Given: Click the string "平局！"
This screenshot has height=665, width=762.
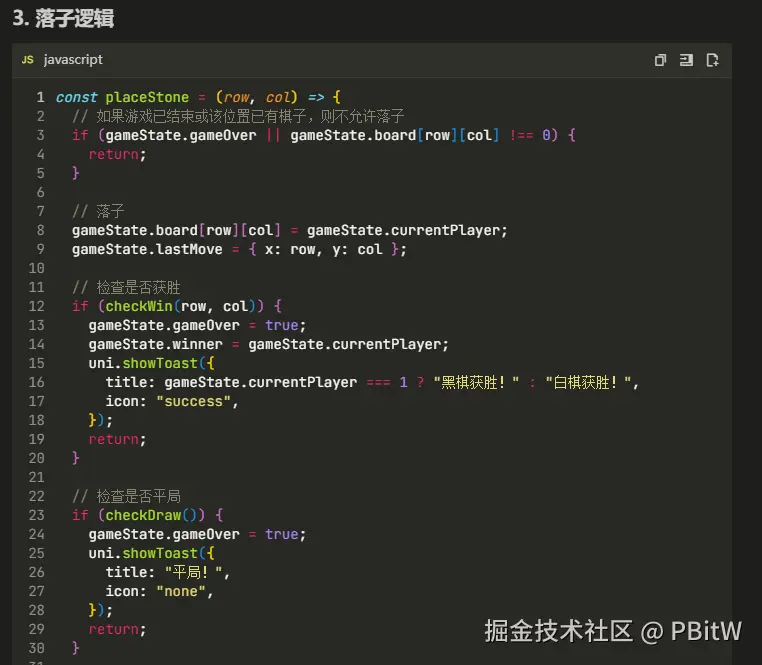Looking at the screenshot, I should 193,572.
